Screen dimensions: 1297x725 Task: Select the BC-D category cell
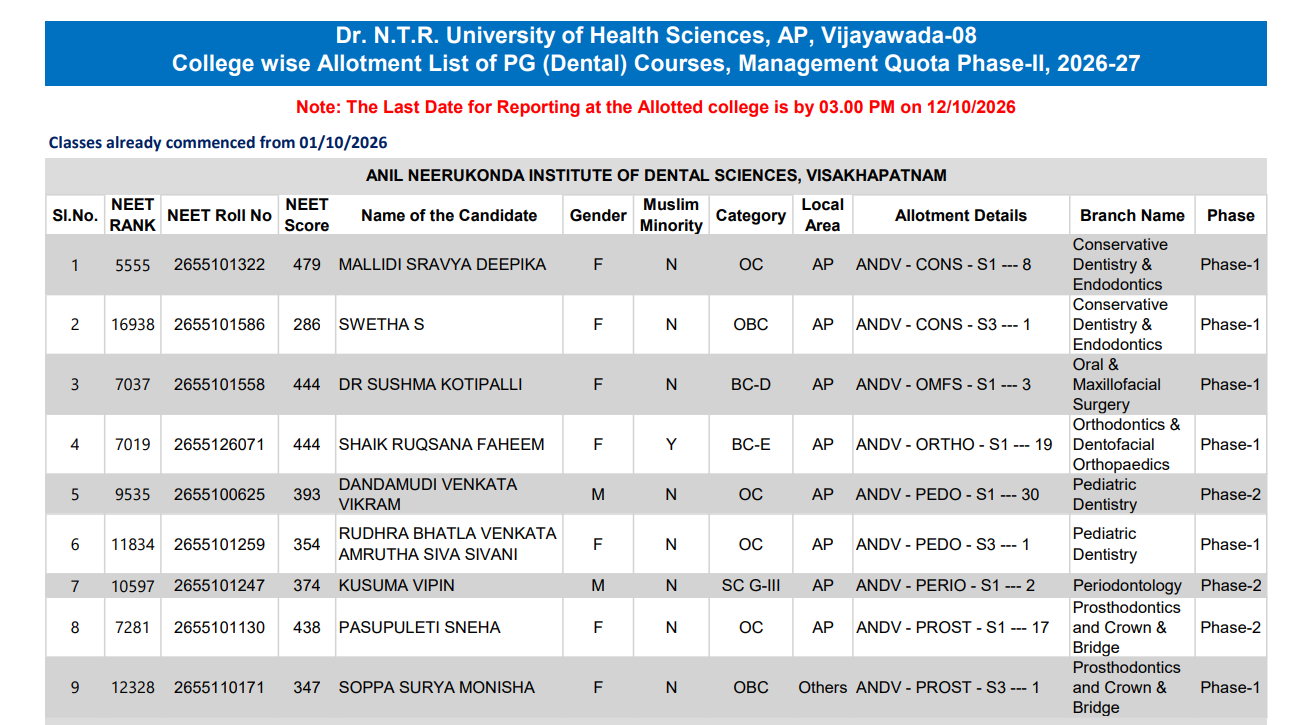tap(751, 385)
